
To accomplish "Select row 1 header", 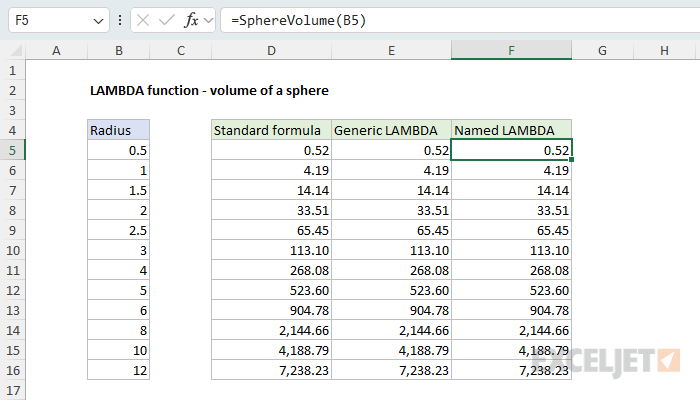I will pos(12,71).
